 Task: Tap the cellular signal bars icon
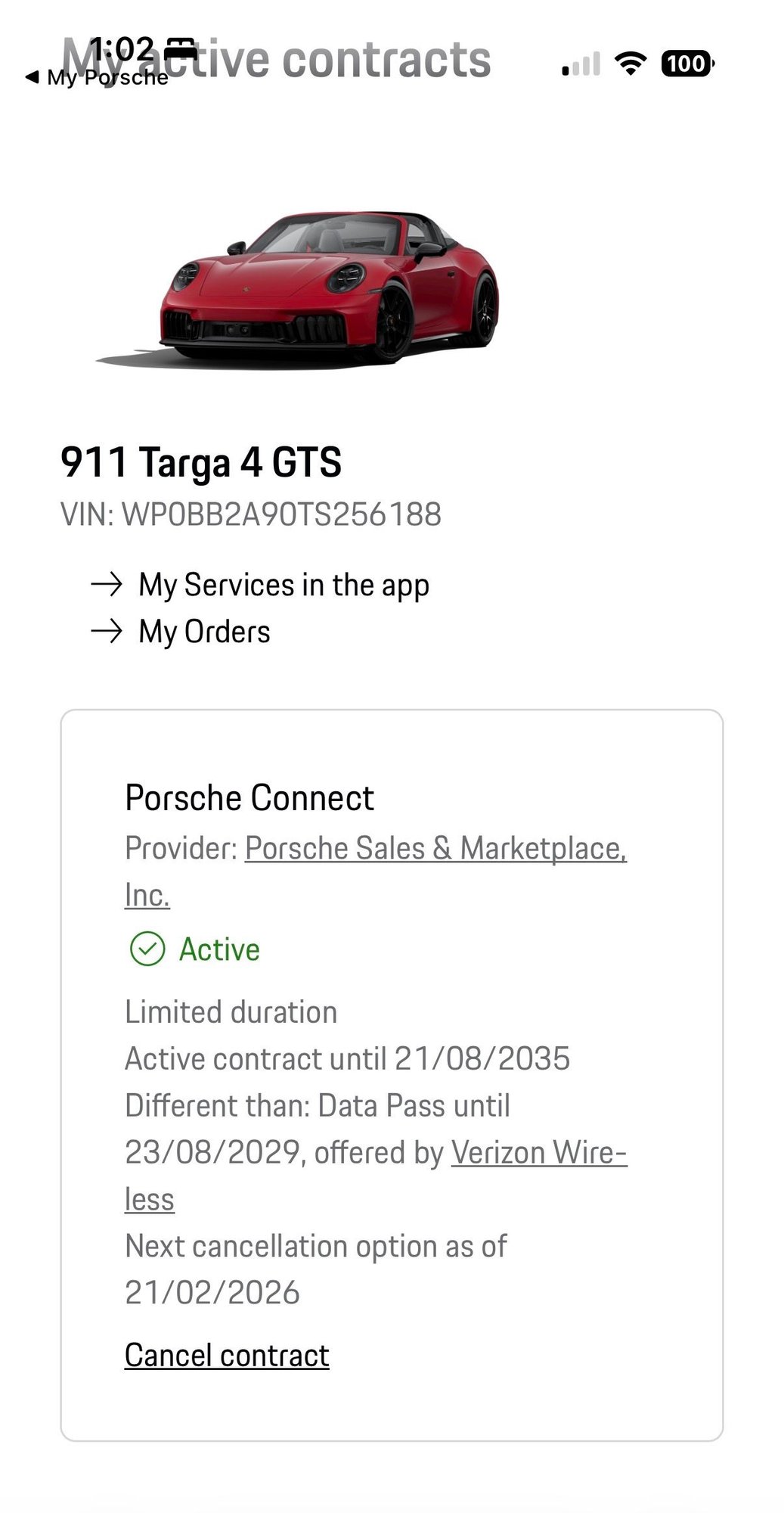pos(581,64)
